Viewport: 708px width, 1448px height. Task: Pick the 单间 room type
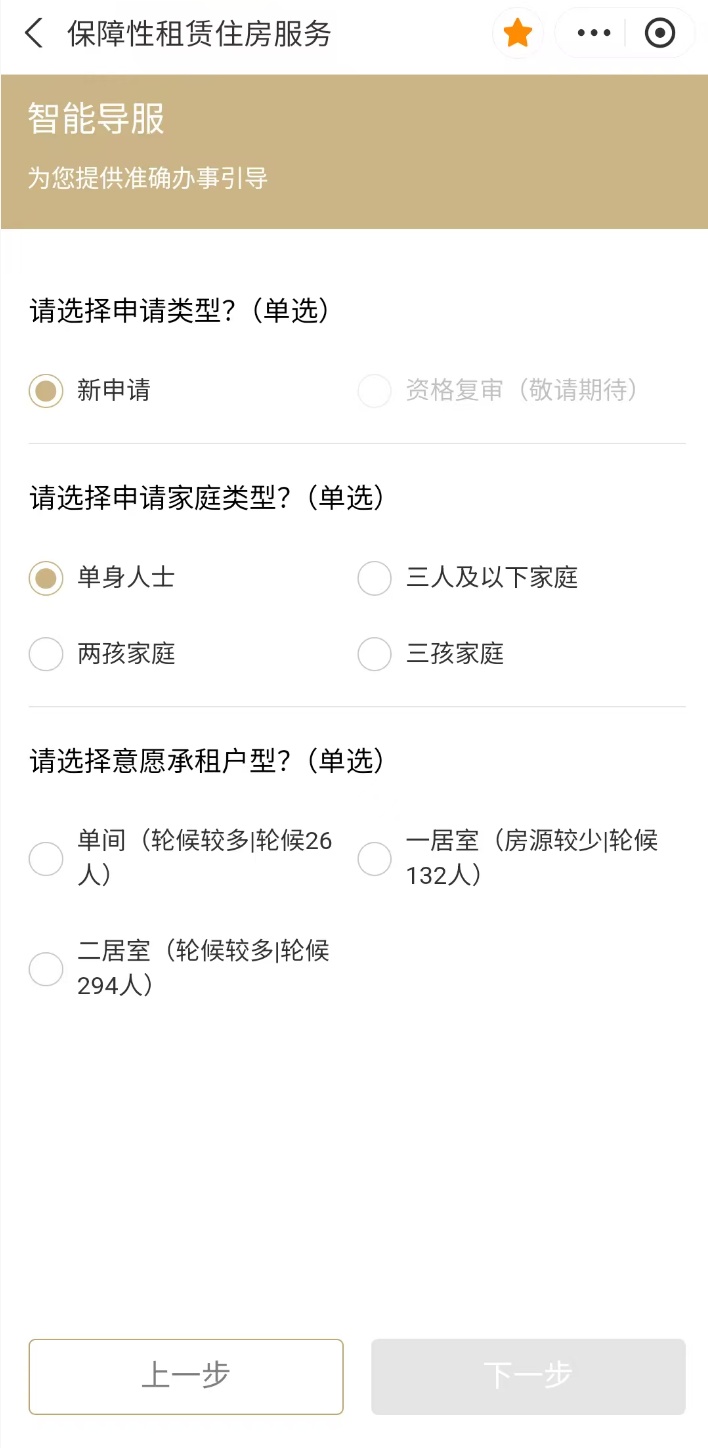pyautogui.click(x=46, y=858)
